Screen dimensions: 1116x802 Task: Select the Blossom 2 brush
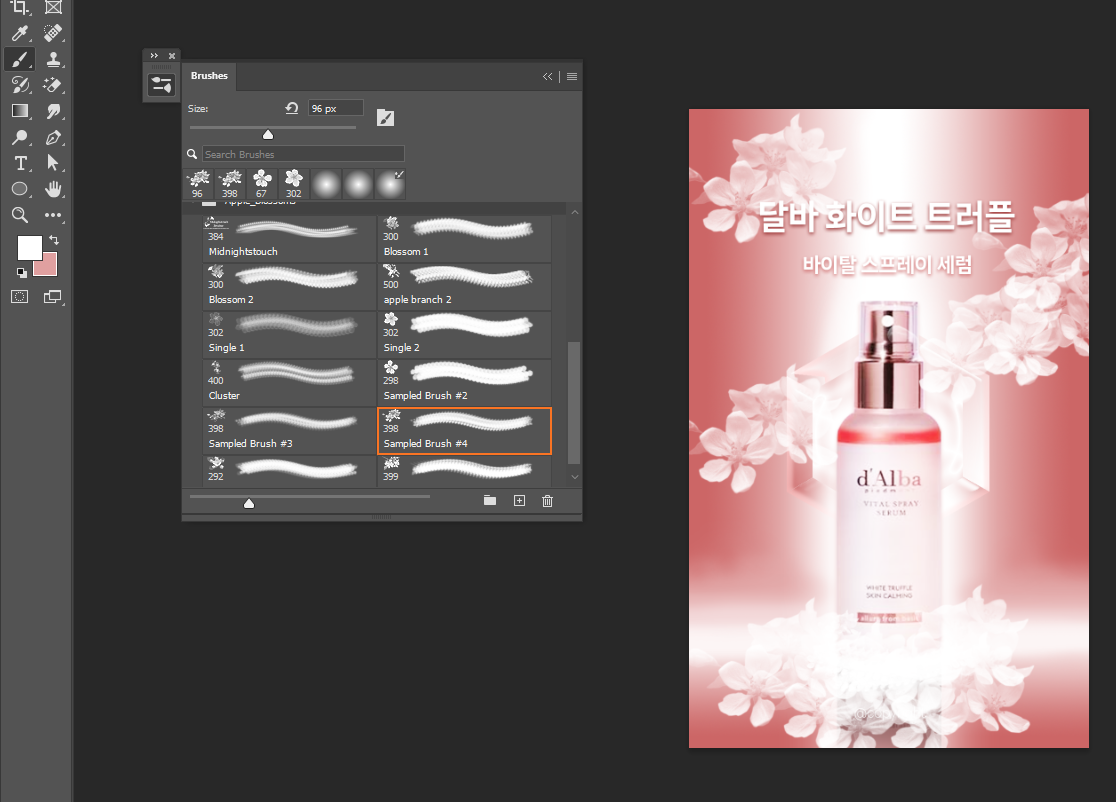(289, 287)
